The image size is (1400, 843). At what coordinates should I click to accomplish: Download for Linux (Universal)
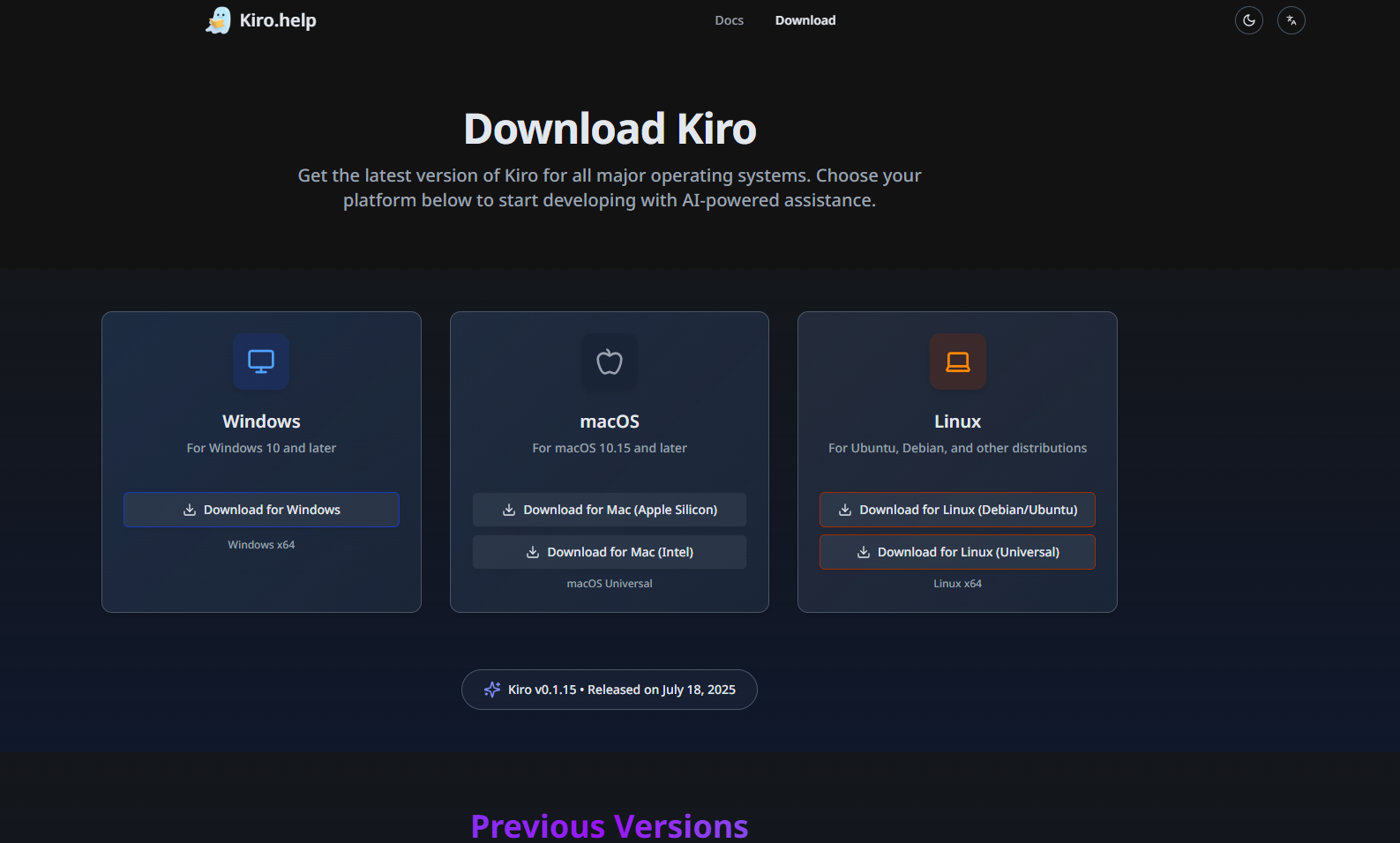pos(957,552)
